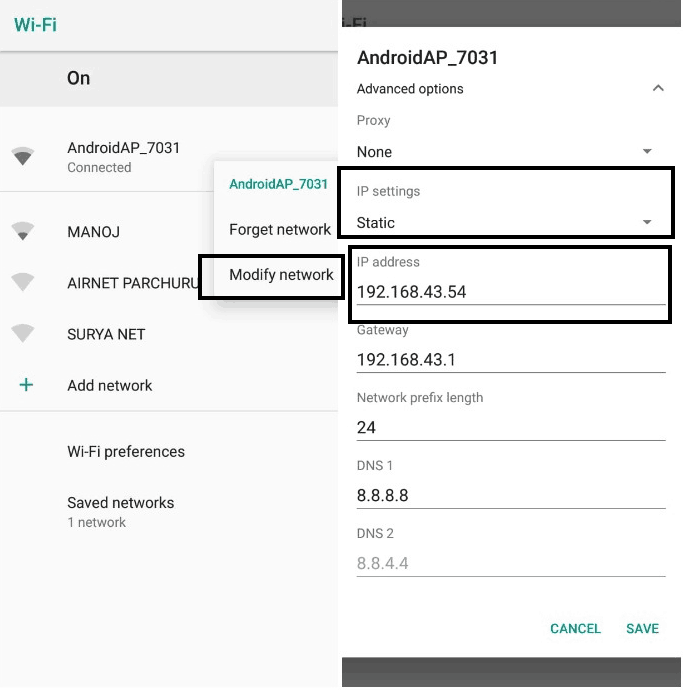
Task: Select Forget network in popup menu
Action: (x=280, y=229)
